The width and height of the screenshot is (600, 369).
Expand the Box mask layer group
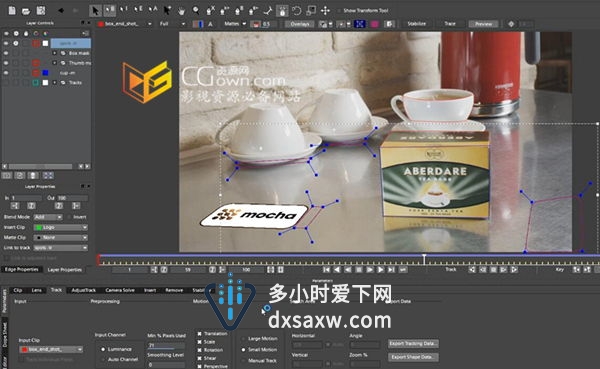[54, 53]
